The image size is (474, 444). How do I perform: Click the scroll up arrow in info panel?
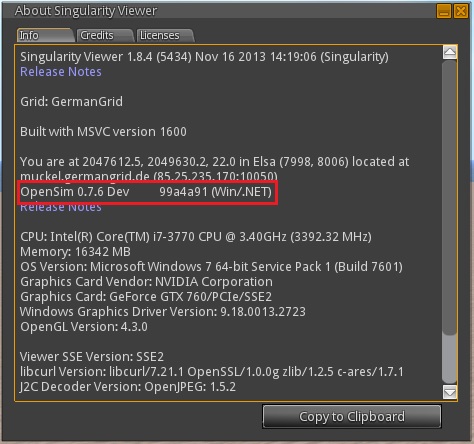[450, 52]
